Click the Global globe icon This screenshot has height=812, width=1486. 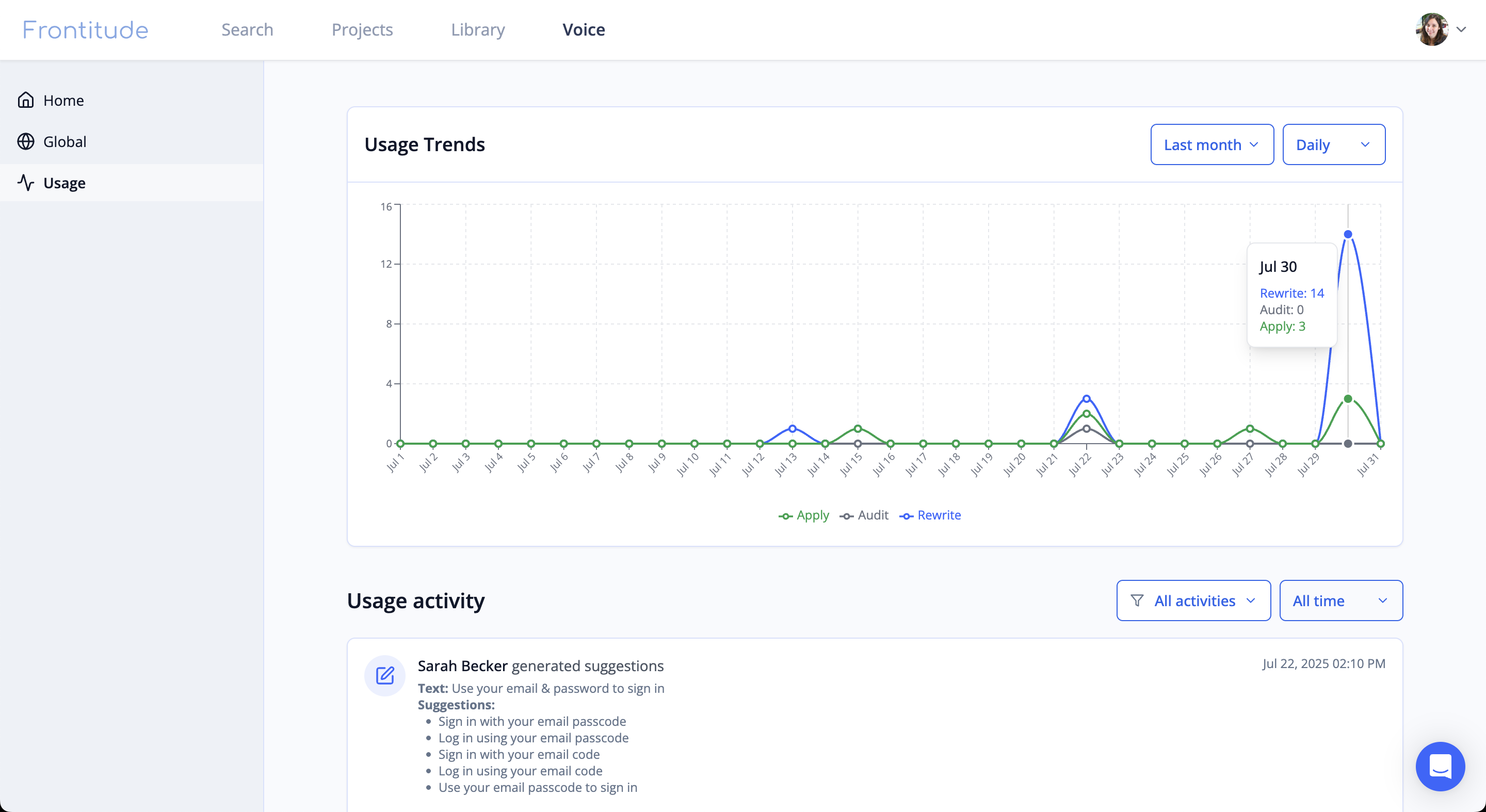coord(25,141)
